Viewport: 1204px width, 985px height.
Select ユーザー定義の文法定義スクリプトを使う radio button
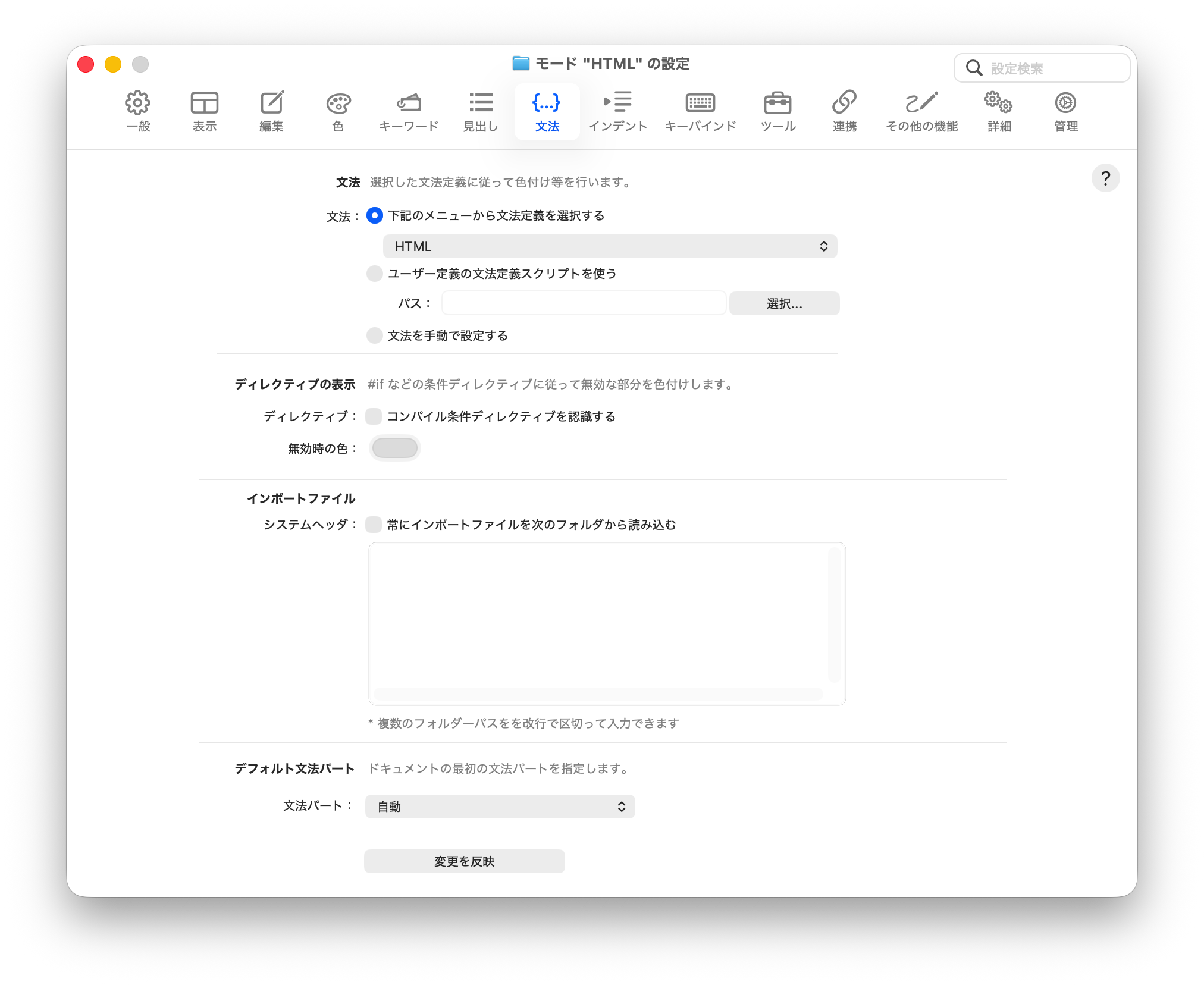[375, 274]
